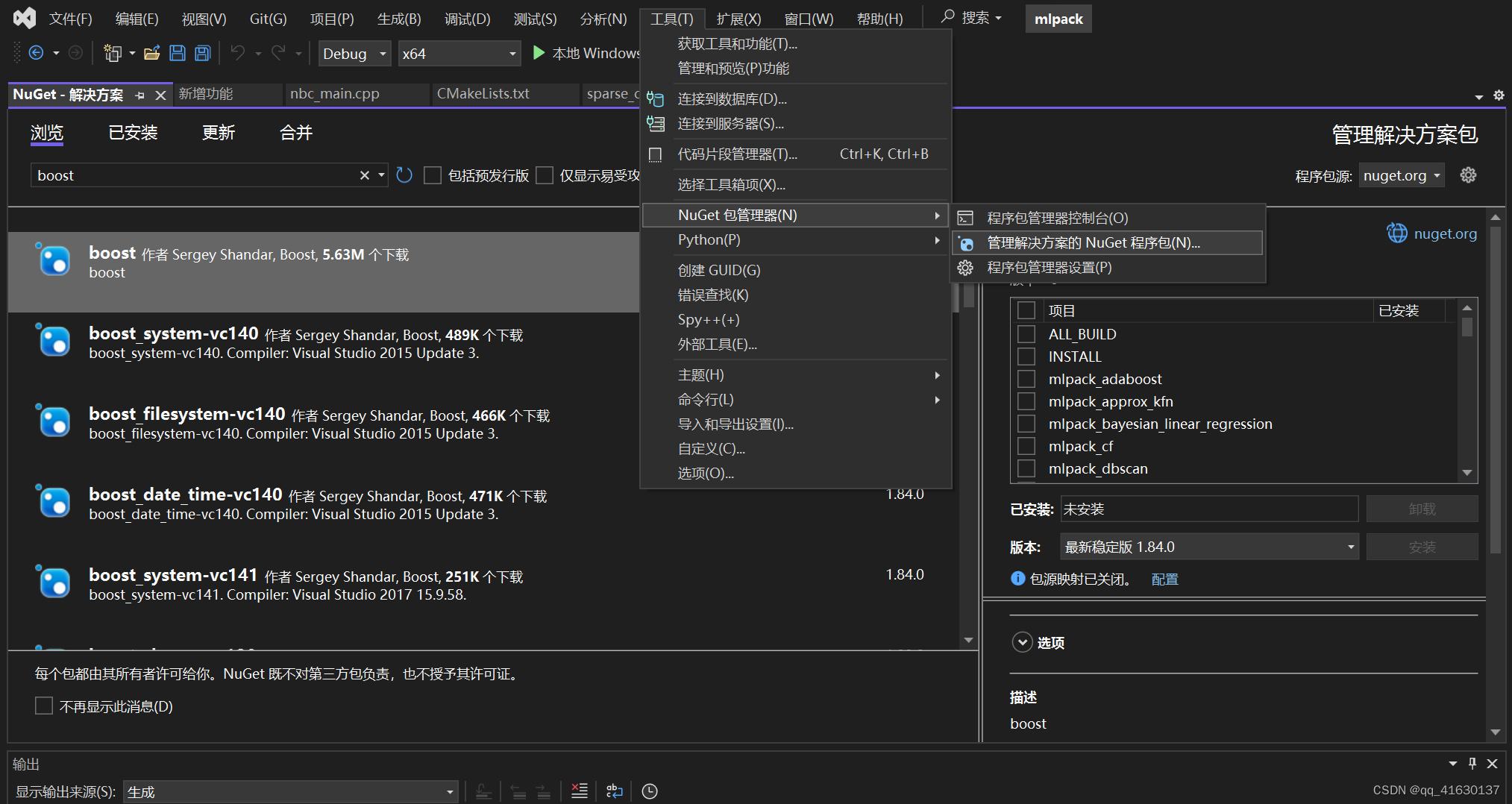Open the version 1.84.0 dropdown
The height and width of the screenshot is (804, 1512).
coord(1209,547)
